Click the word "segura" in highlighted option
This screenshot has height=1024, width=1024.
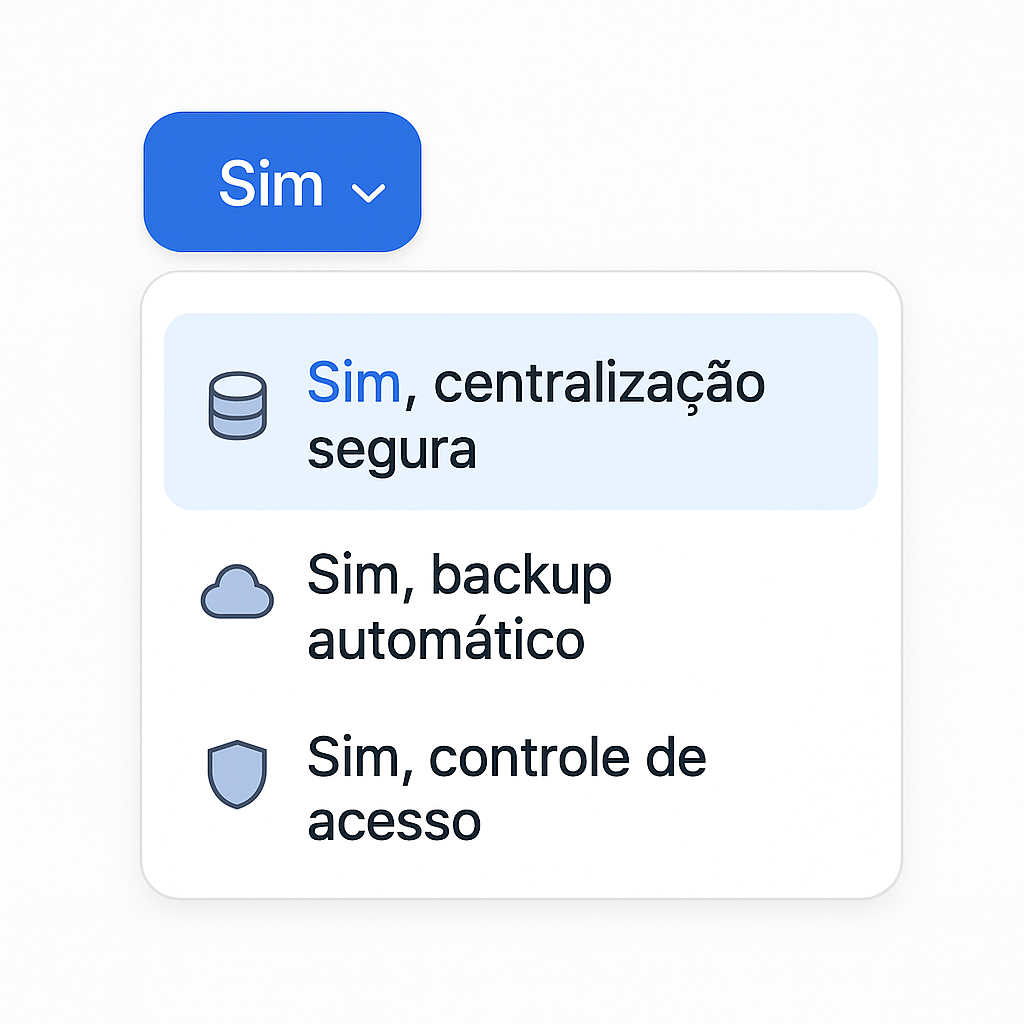click(x=392, y=452)
